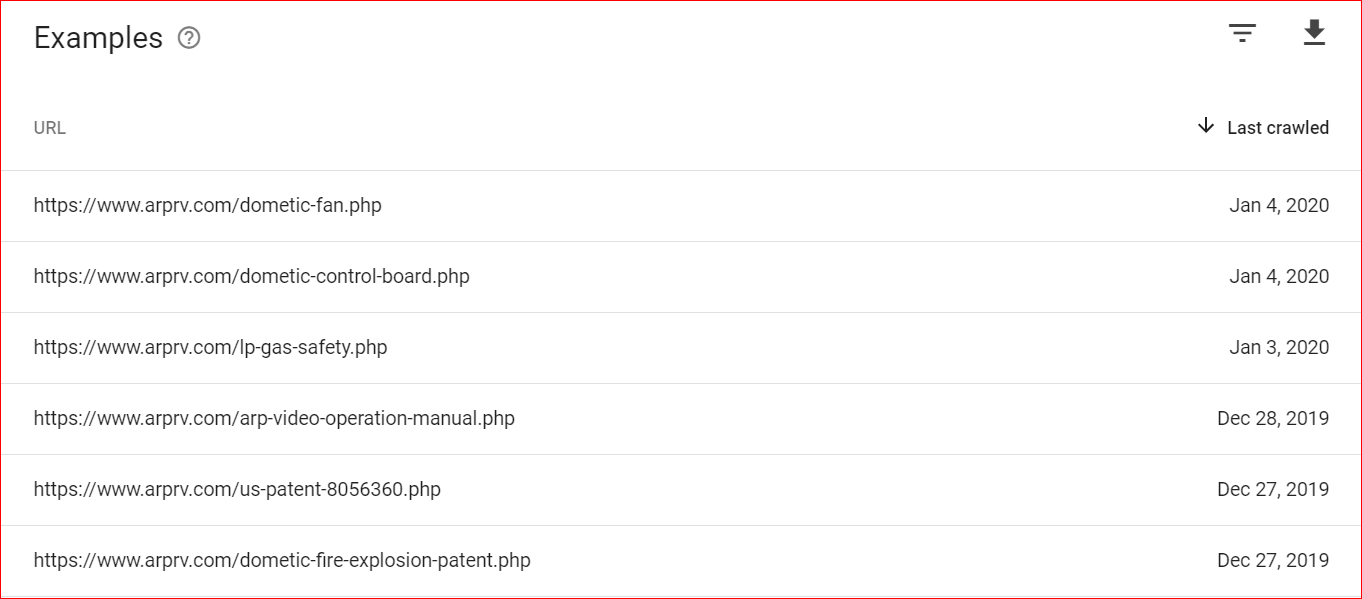Select the lp-gas-safety.php URL row
Viewport: 1362px width, 599px height.
click(681, 348)
